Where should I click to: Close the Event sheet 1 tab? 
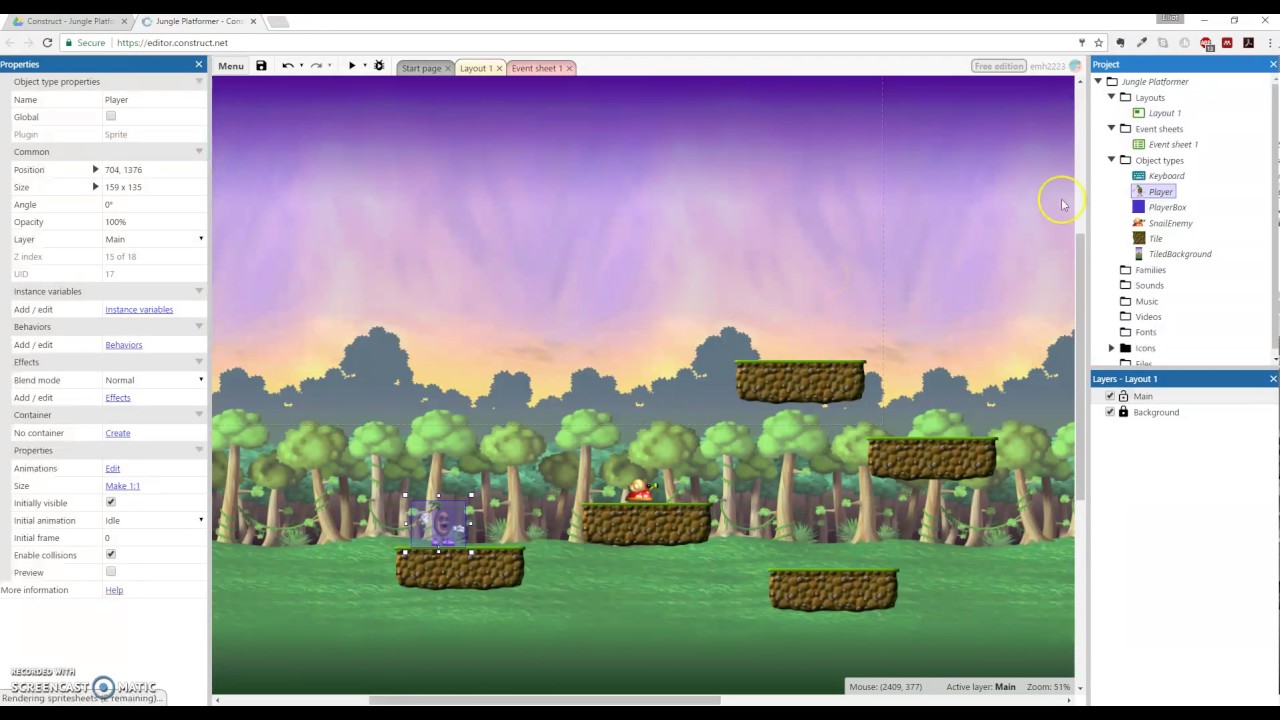click(568, 68)
